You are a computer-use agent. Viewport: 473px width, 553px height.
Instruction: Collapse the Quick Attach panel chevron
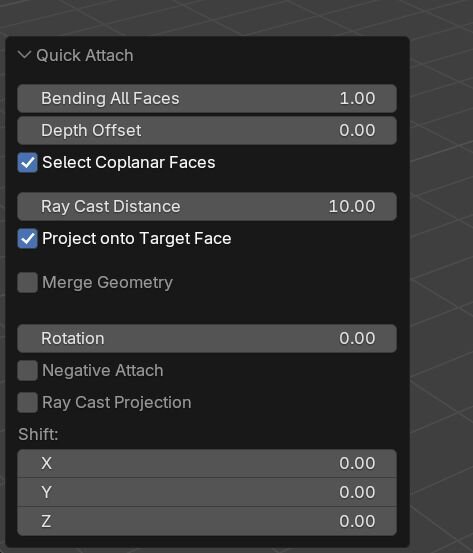click(24, 55)
